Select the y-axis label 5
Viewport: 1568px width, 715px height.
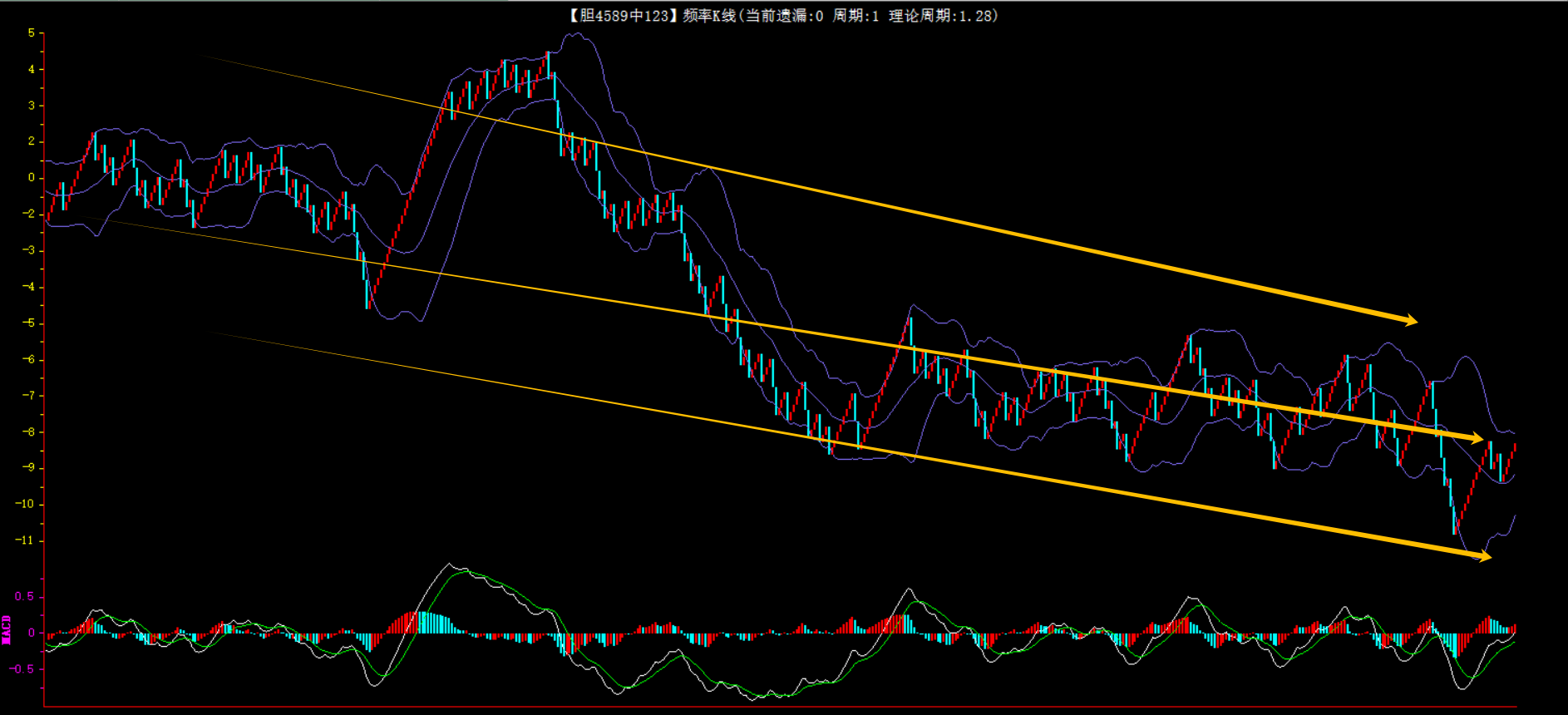tap(32, 33)
